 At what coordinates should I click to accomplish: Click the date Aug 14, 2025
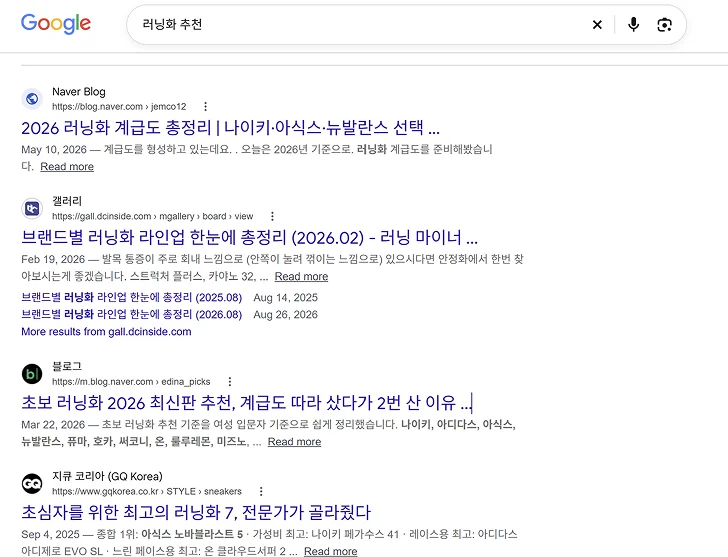(x=286, y=298)
